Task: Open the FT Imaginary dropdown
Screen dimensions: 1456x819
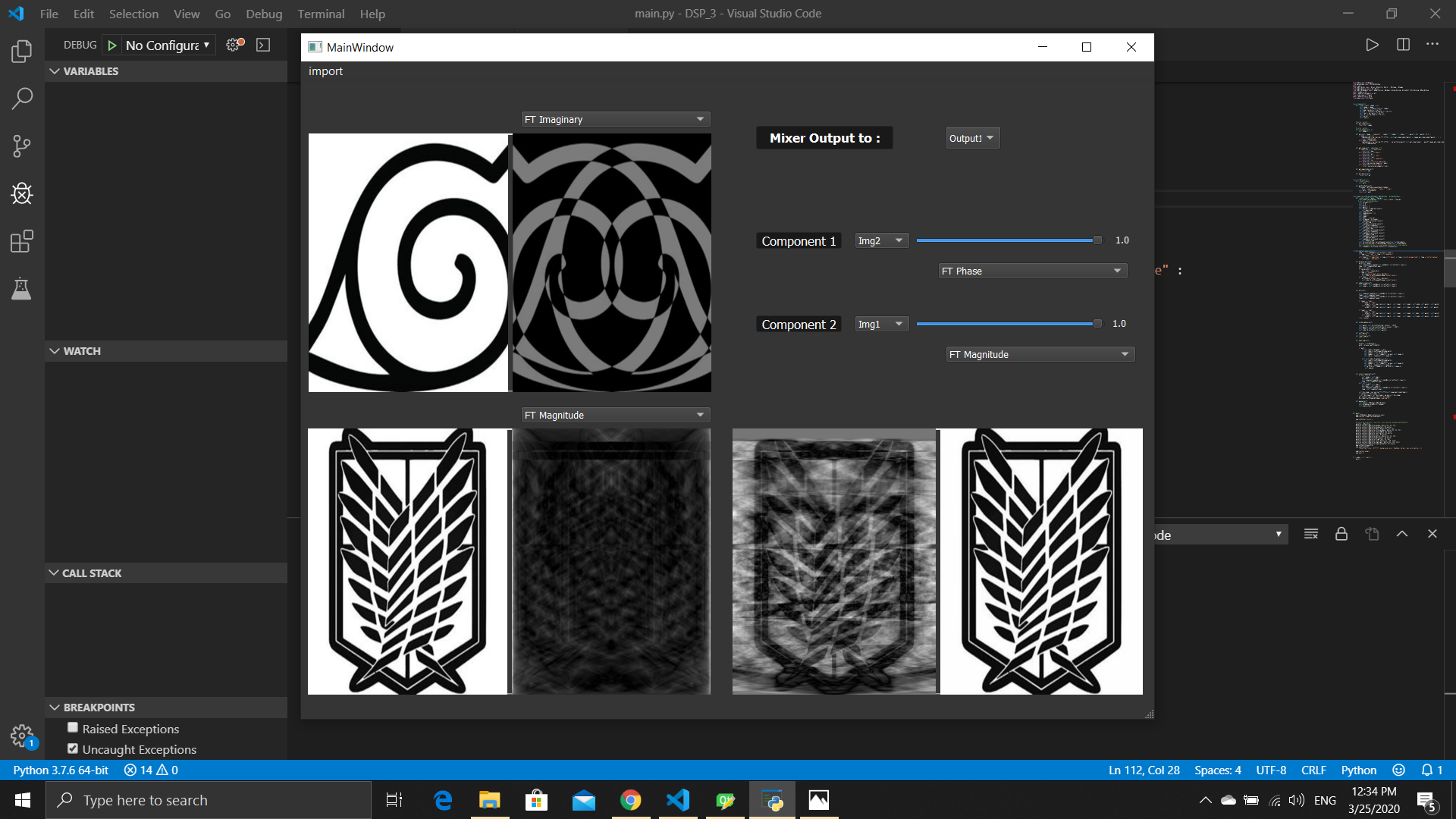Action: pos(615,119)
